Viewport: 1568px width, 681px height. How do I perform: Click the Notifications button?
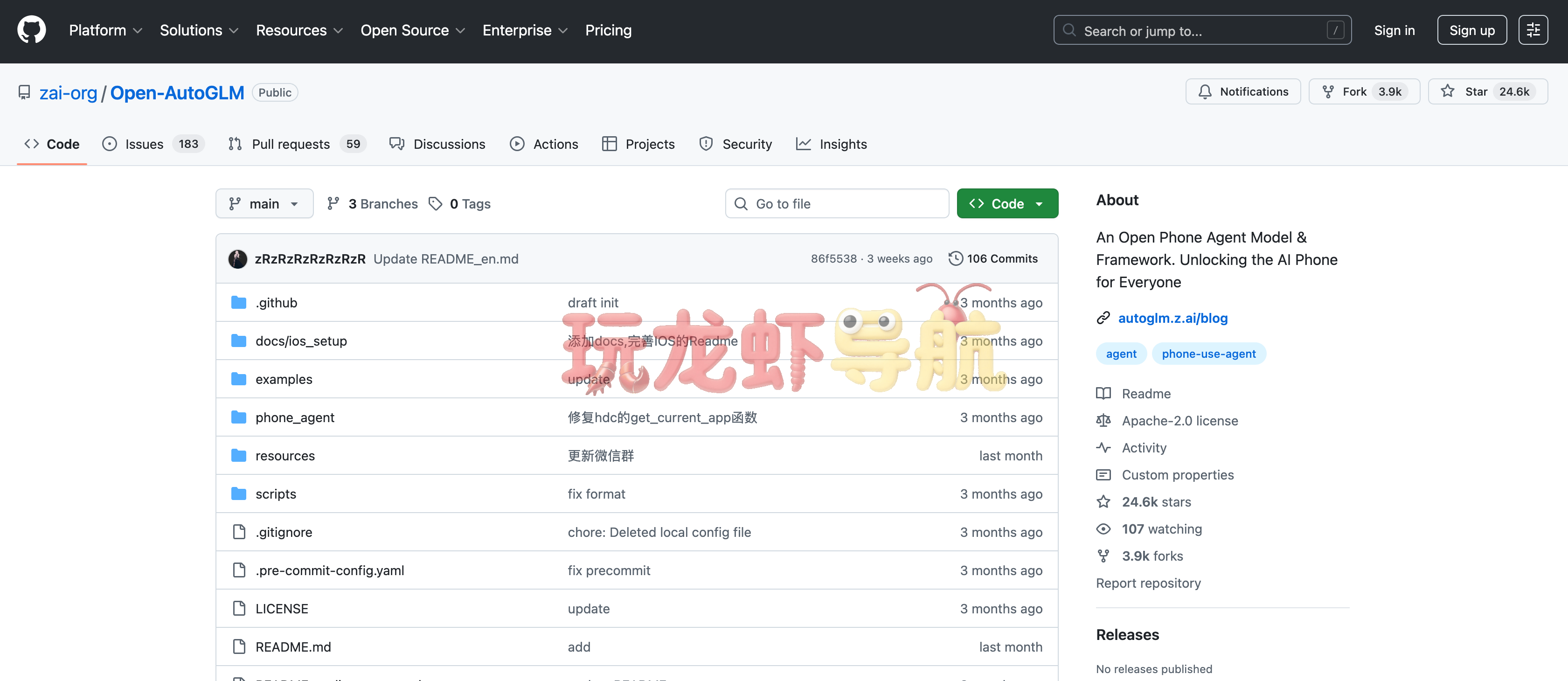pos(1243,91)
